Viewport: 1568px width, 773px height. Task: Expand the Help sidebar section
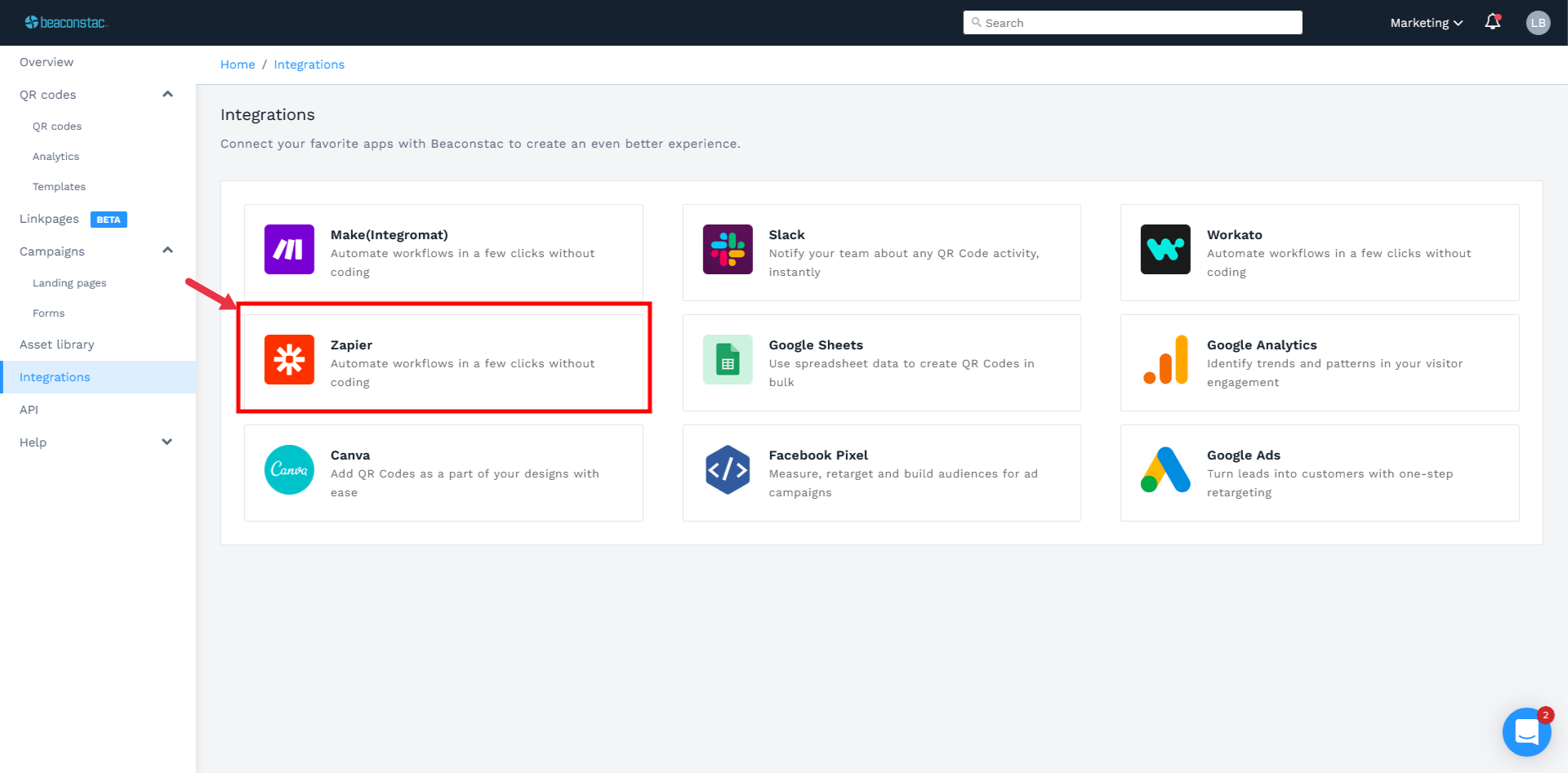[167, 442]
